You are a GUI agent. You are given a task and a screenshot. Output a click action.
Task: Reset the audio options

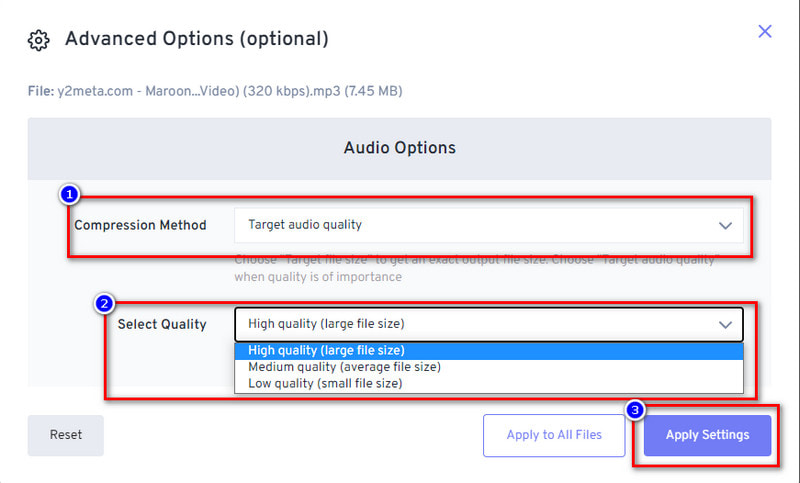coord(66,435)
